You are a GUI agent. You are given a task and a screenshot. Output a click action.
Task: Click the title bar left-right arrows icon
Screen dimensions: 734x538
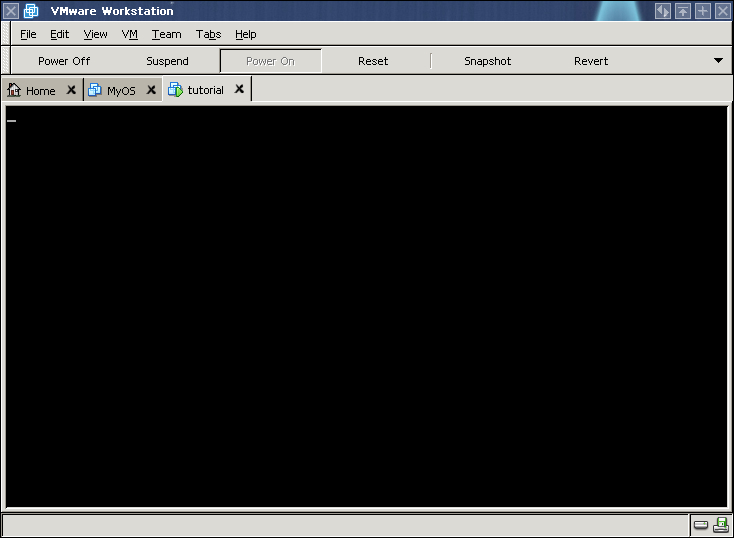point(663,11)
